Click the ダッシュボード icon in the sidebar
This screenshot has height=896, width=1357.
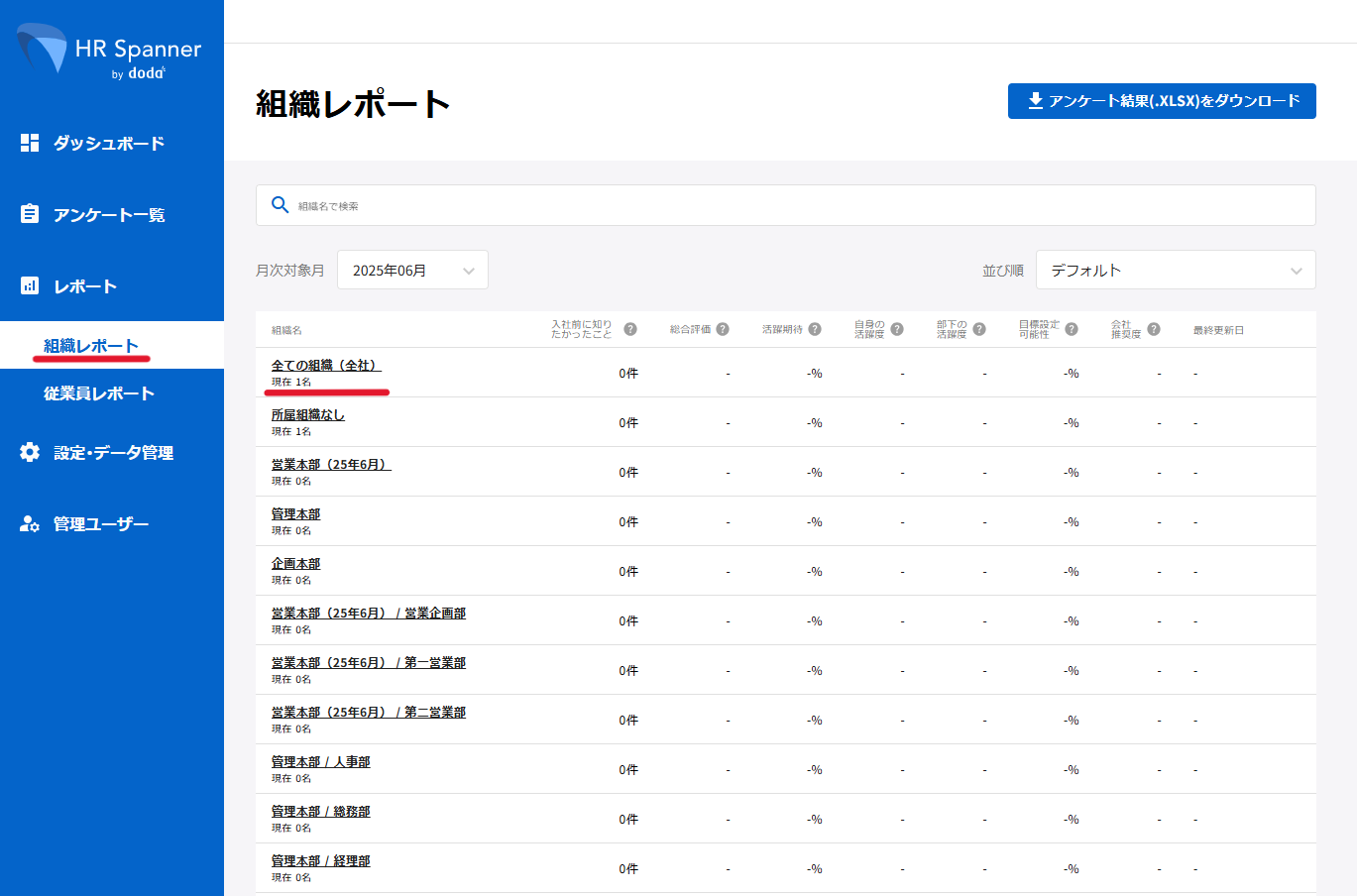click(30, 142)
